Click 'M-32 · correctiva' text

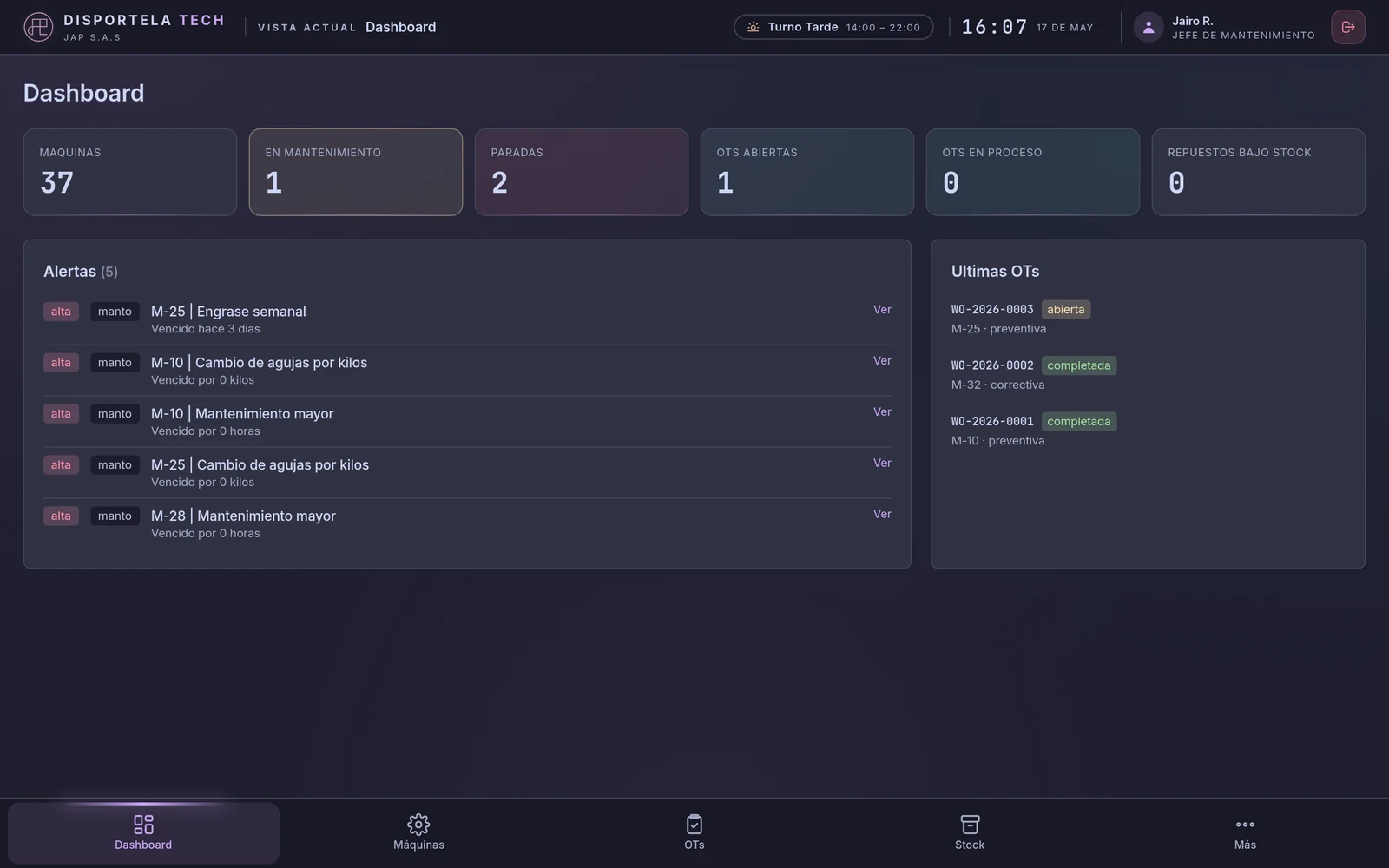point(997,385)
